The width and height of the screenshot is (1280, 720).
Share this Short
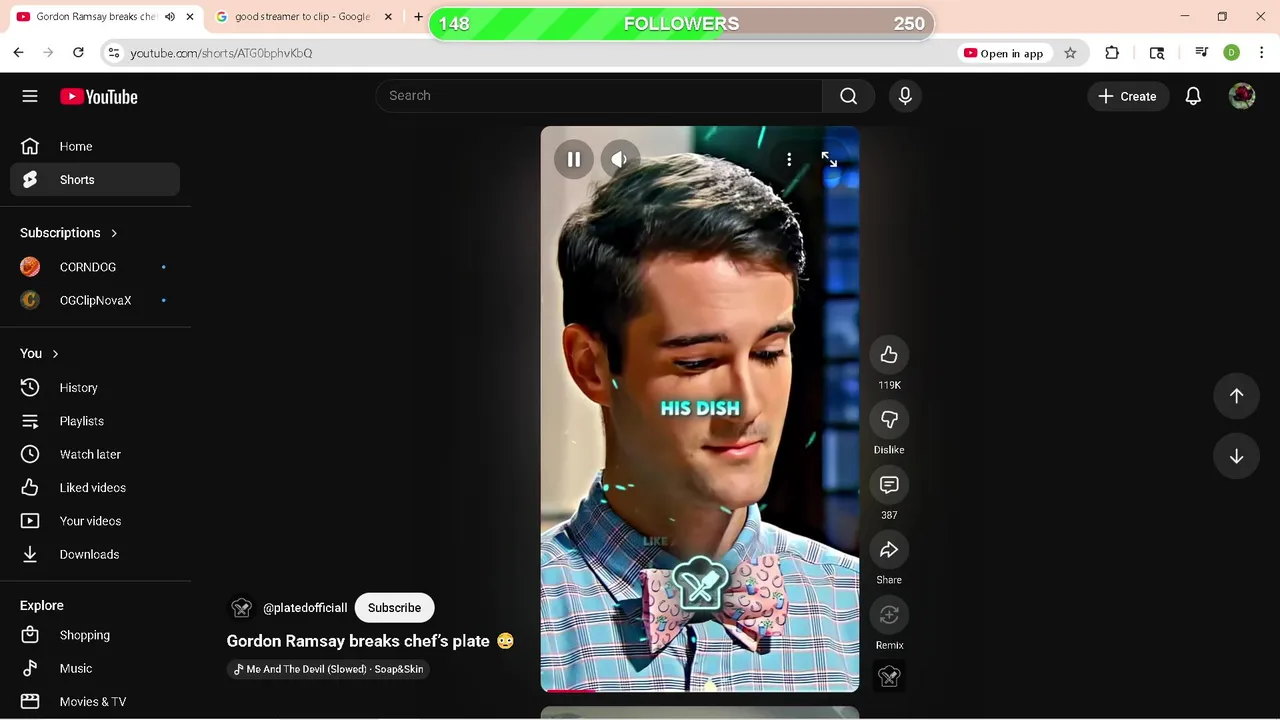[x=889, y=550]
